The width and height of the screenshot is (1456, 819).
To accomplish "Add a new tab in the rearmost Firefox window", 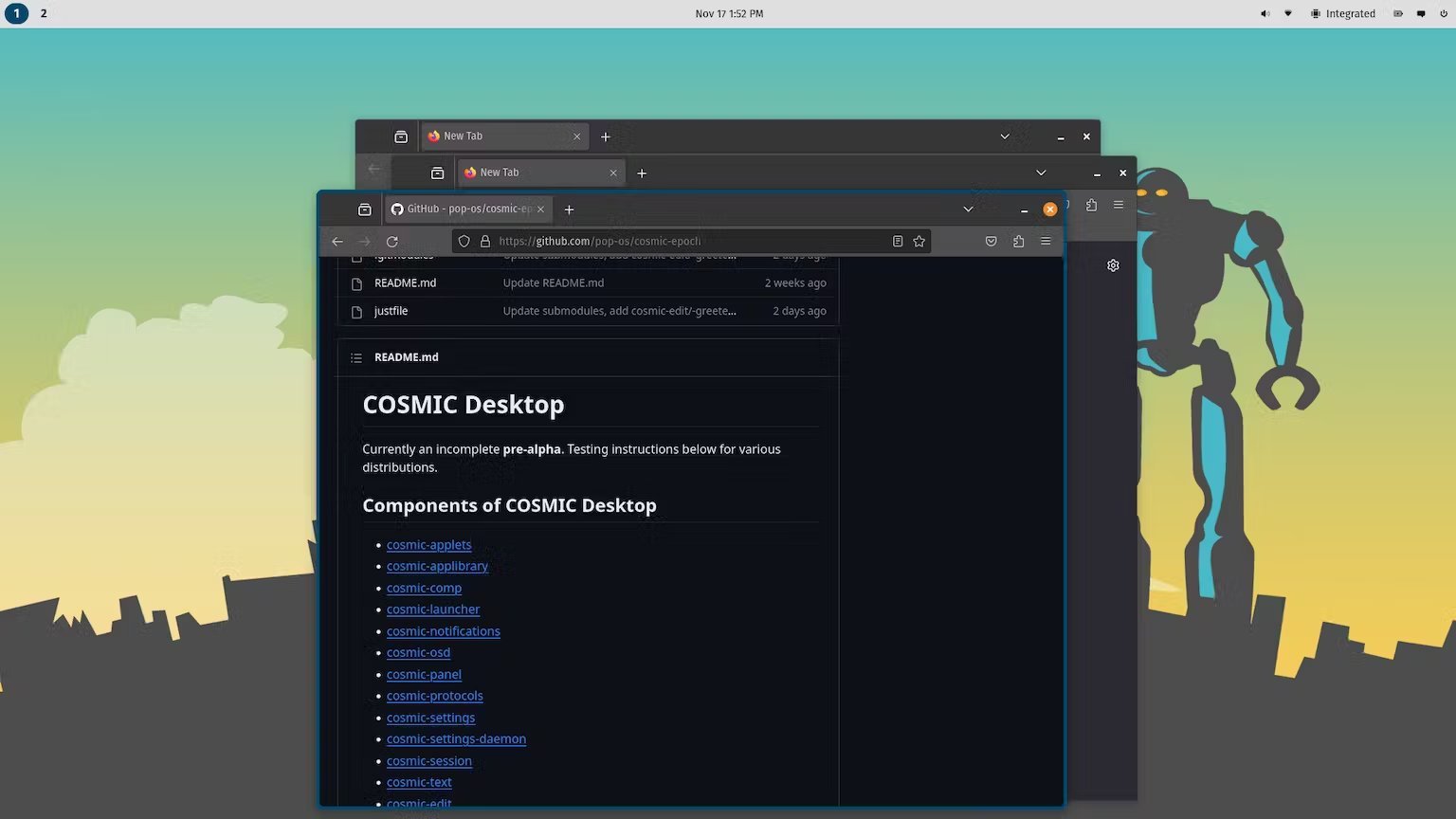I will tap(606, 136).
